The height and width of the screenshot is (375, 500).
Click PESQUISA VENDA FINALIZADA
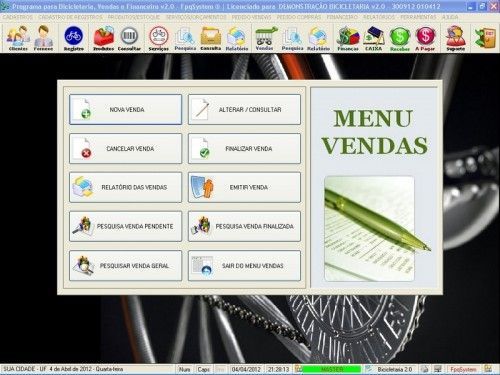244,226
